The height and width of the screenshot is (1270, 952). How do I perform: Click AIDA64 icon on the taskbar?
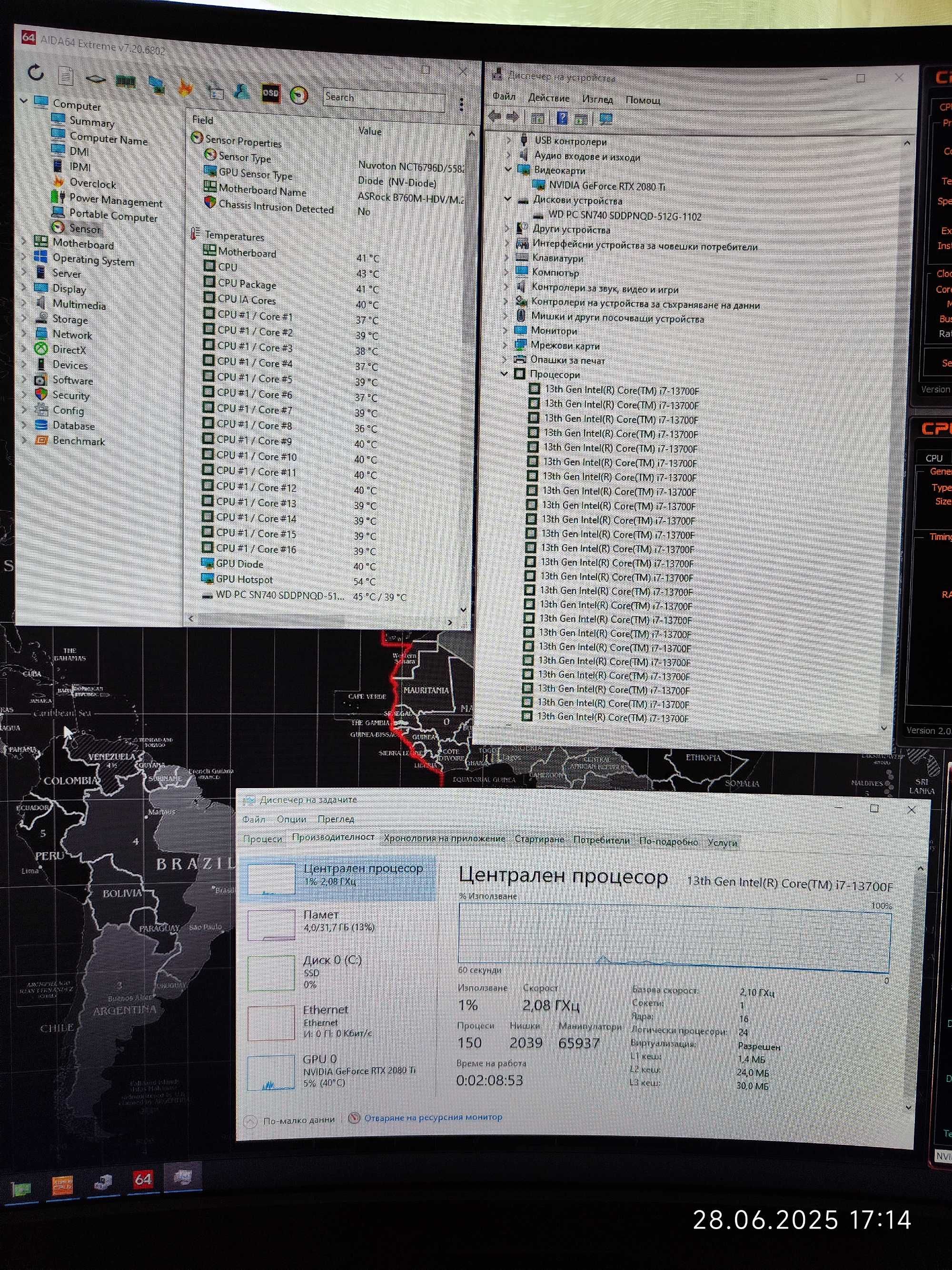click(x=142, y=1180)
